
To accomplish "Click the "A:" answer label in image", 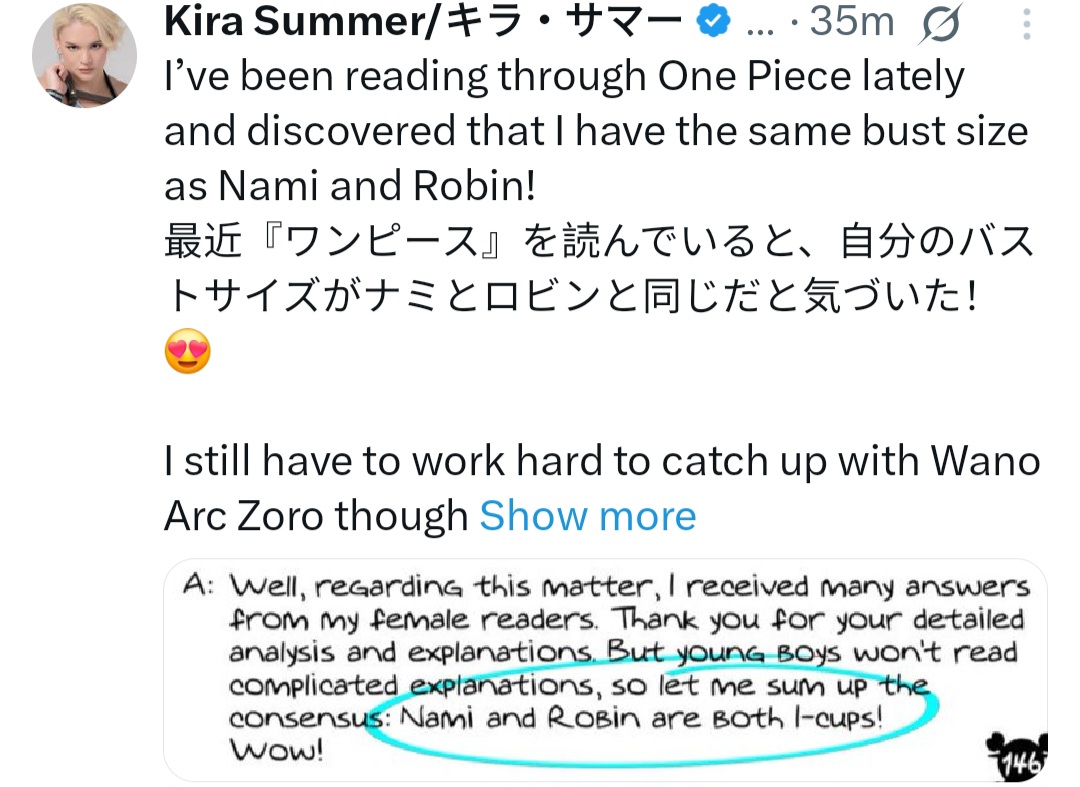I will click(199, 586).
